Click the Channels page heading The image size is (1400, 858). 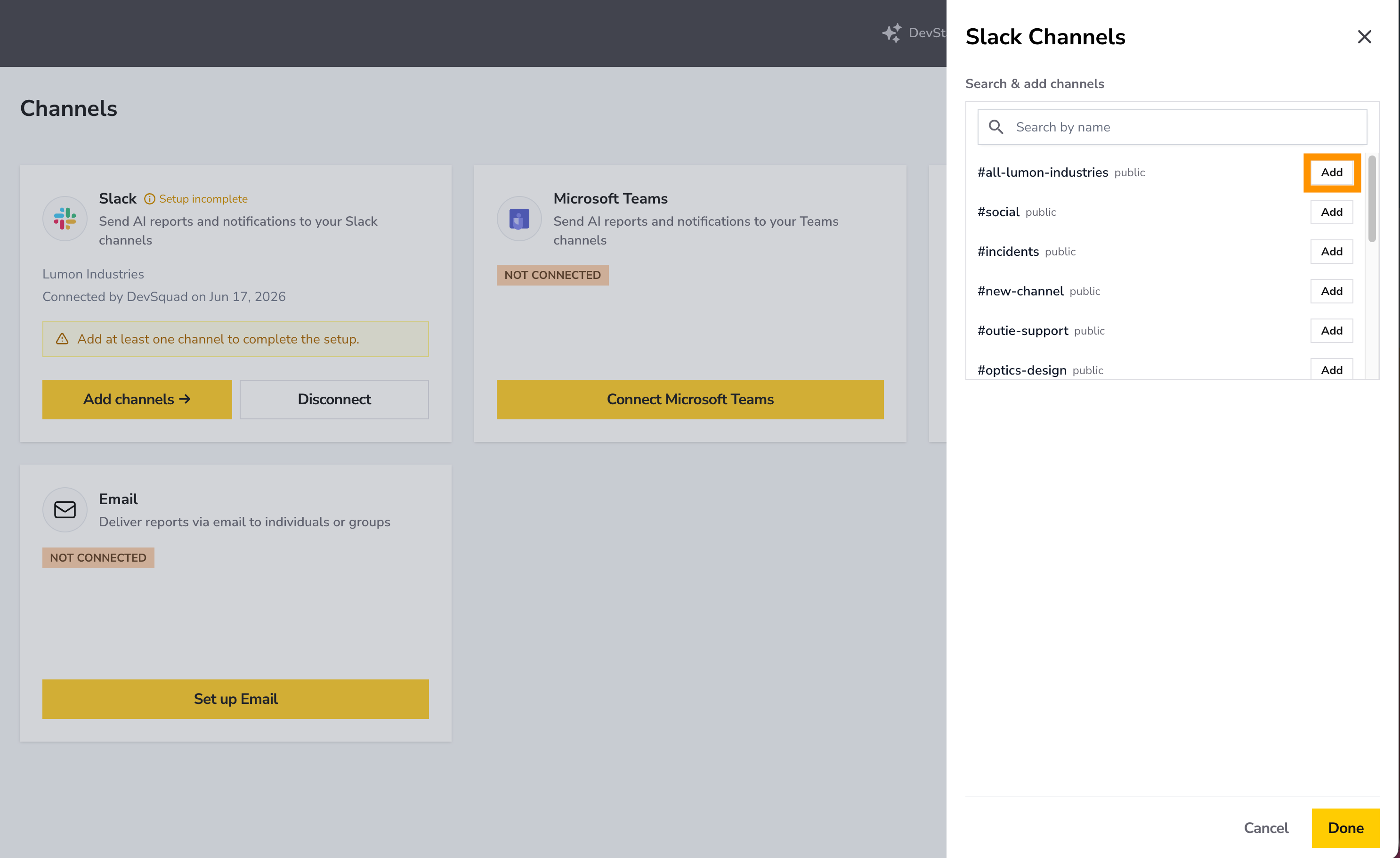click(x=69, y=108)
